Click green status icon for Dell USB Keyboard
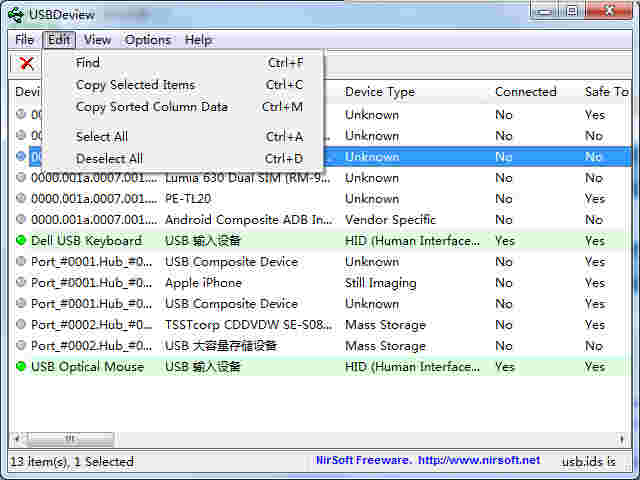 click(x=21, y=241)
